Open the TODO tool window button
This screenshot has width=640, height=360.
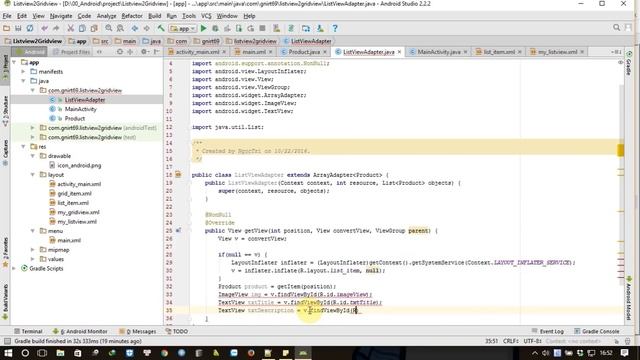177,331
